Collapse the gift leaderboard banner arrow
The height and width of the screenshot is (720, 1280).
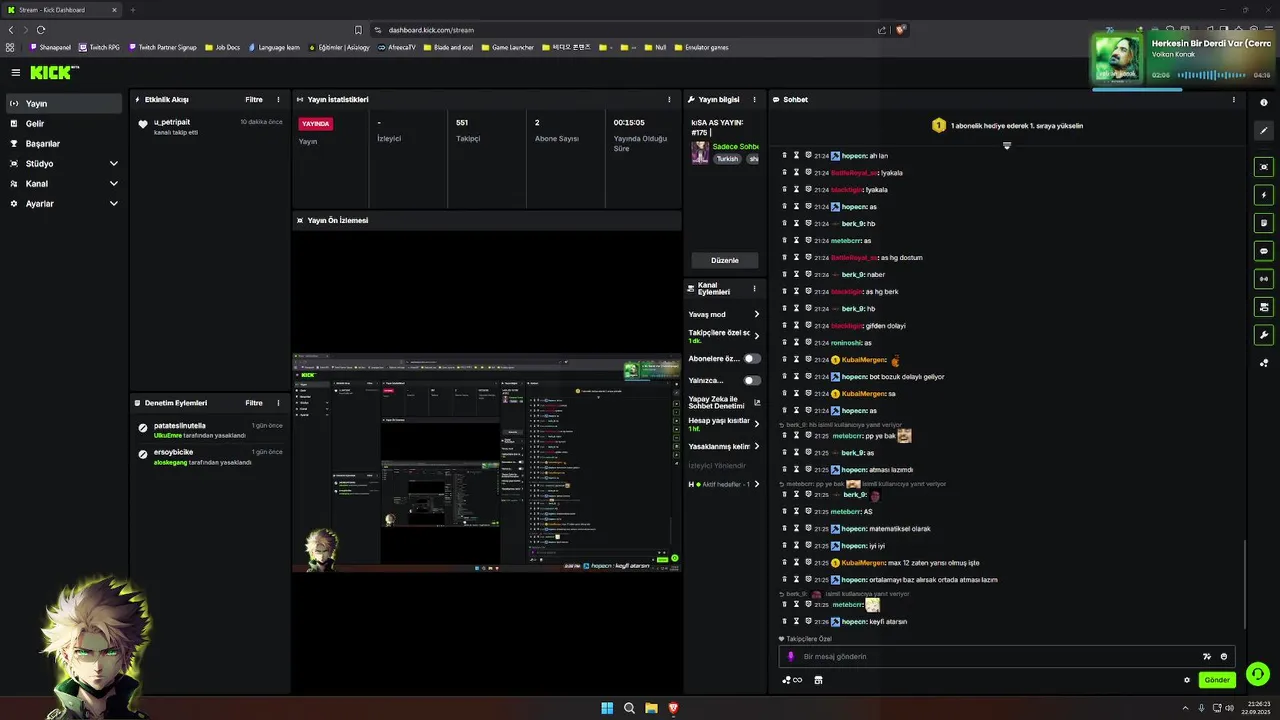[1007, 146]
